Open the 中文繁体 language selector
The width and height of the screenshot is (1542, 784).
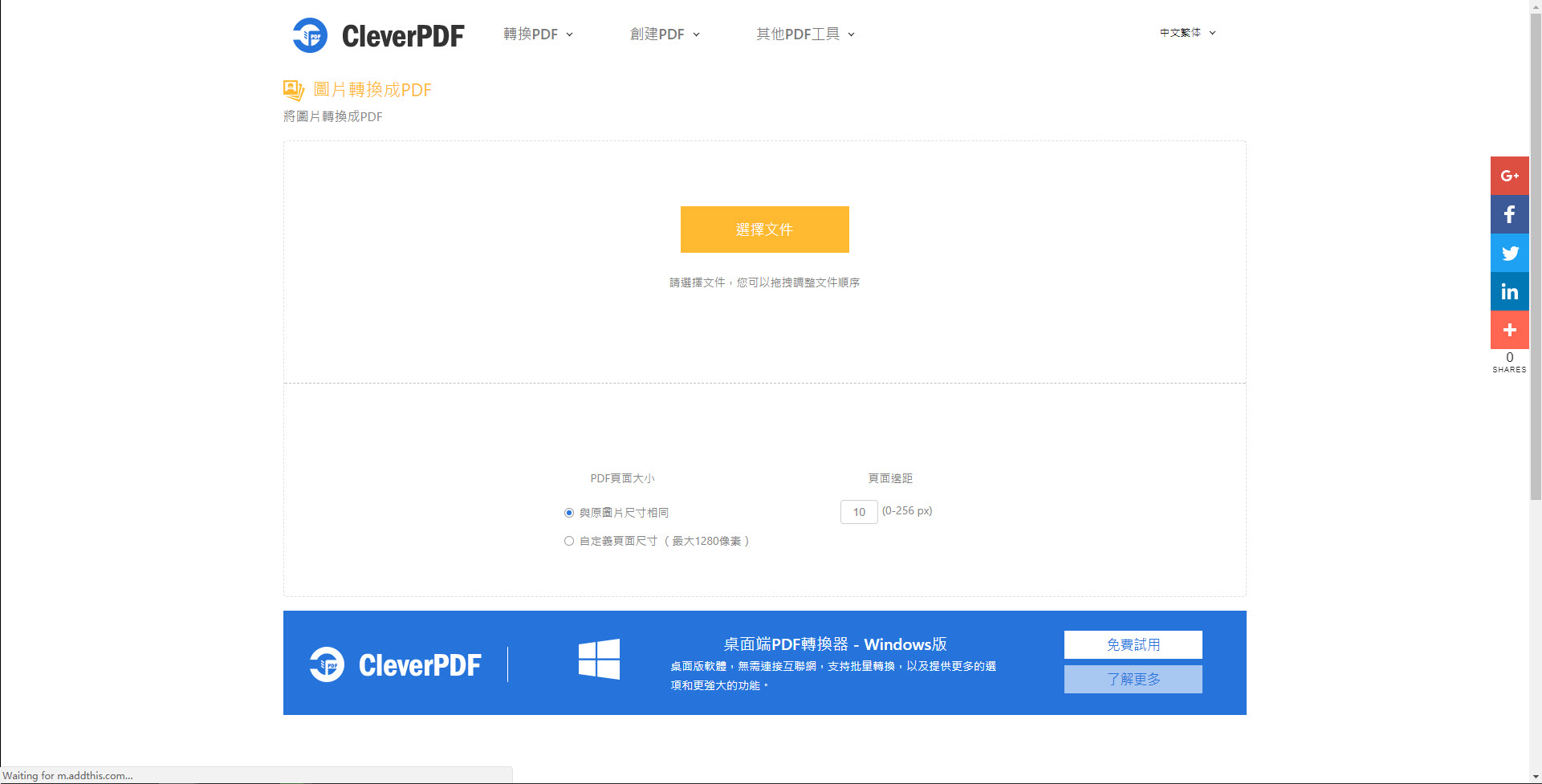click(x=1187, y=33)
